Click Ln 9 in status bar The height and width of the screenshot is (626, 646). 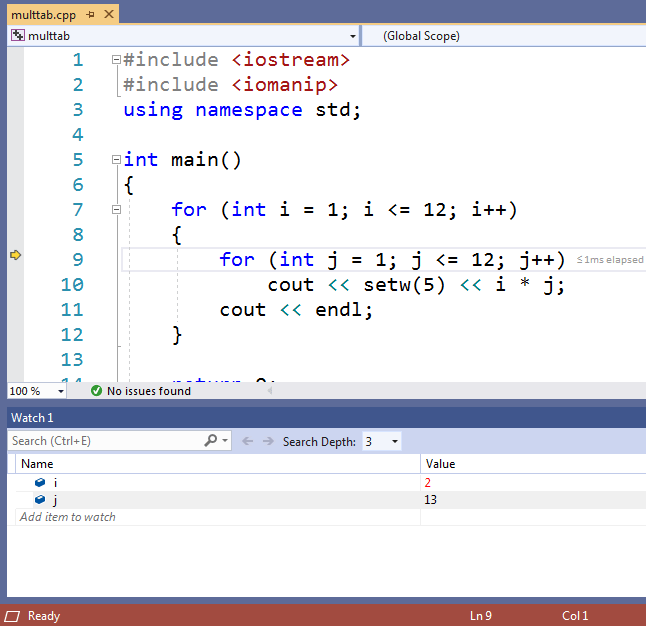click(x=481, y=616)
